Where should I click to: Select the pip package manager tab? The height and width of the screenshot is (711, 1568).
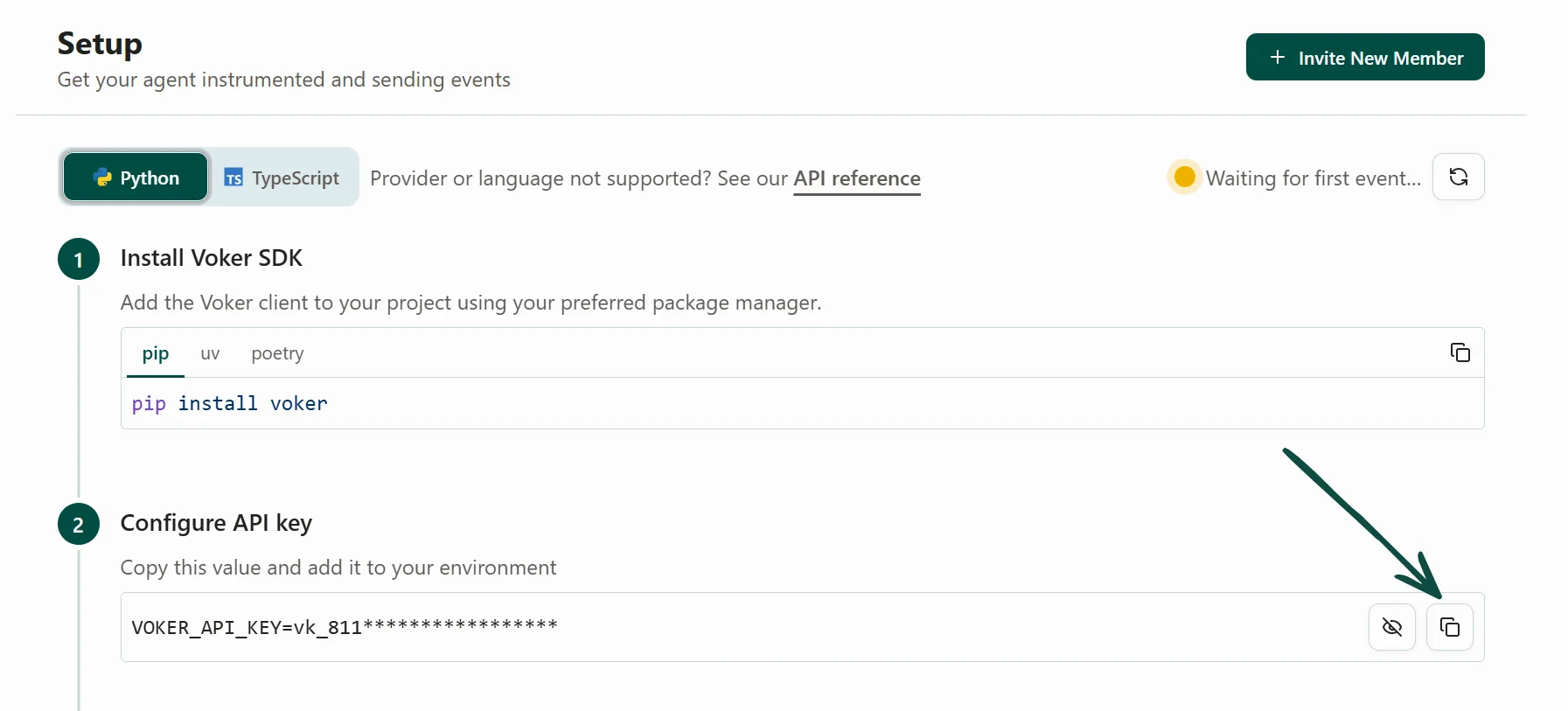pos(155,353)
